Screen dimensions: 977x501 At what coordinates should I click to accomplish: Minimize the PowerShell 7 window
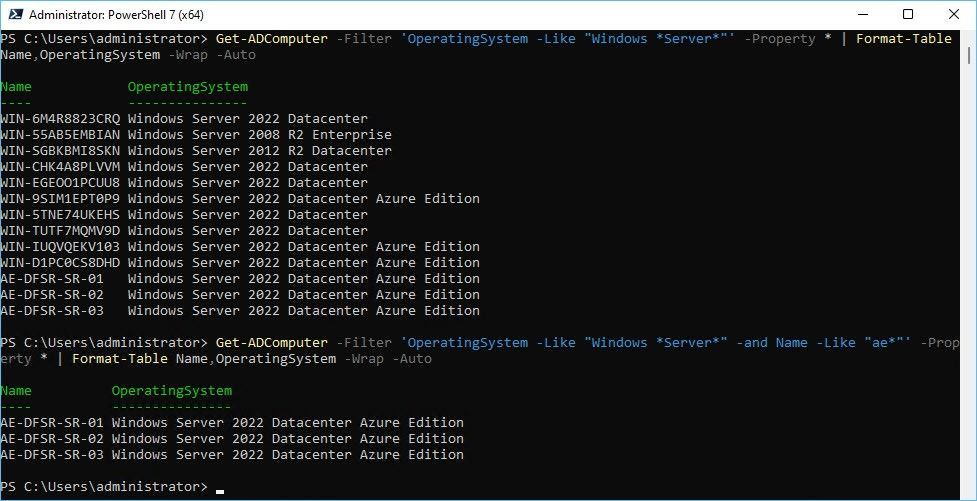[x=862, y=14]
